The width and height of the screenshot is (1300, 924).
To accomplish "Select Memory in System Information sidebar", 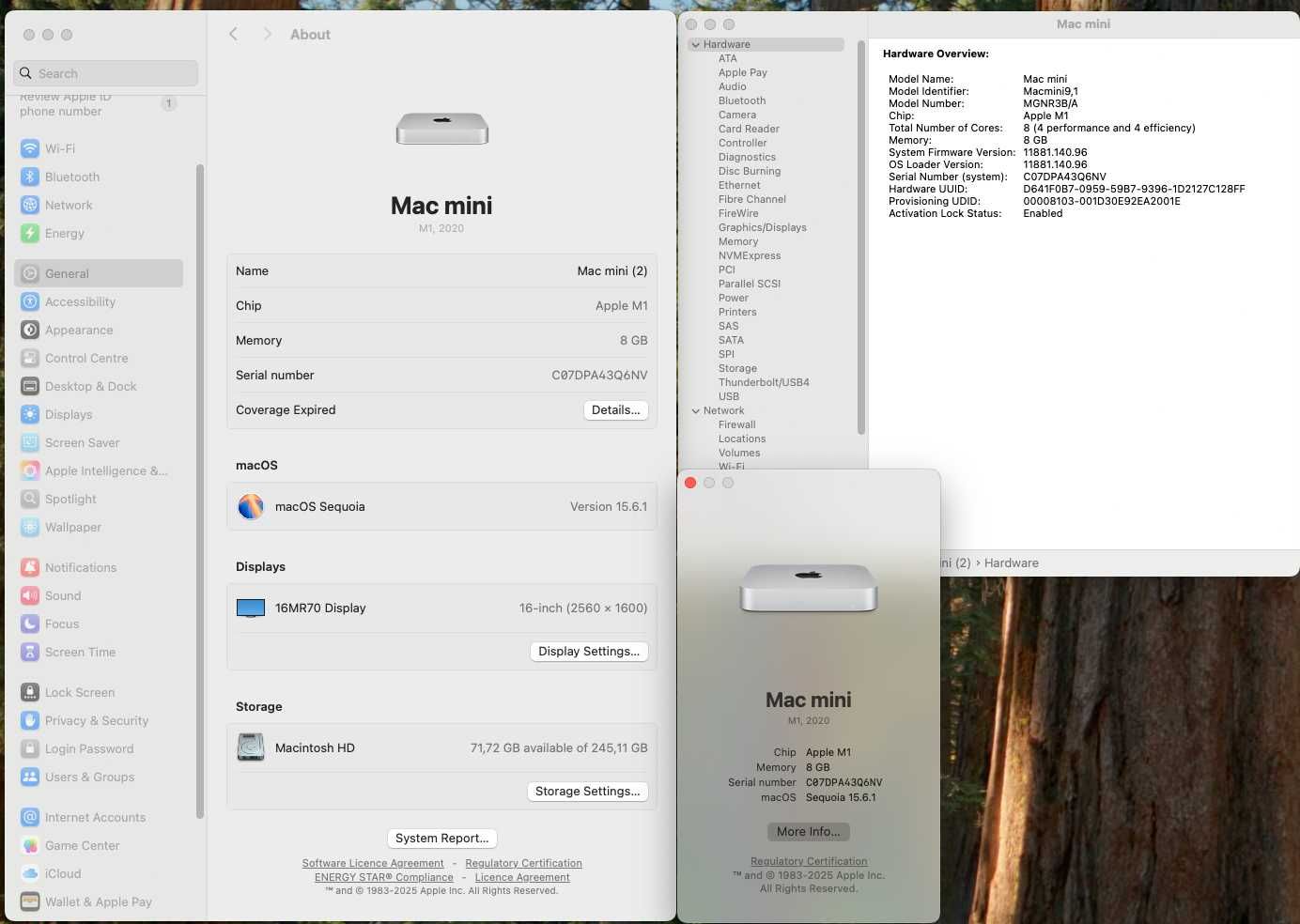I will pos(738,241).
